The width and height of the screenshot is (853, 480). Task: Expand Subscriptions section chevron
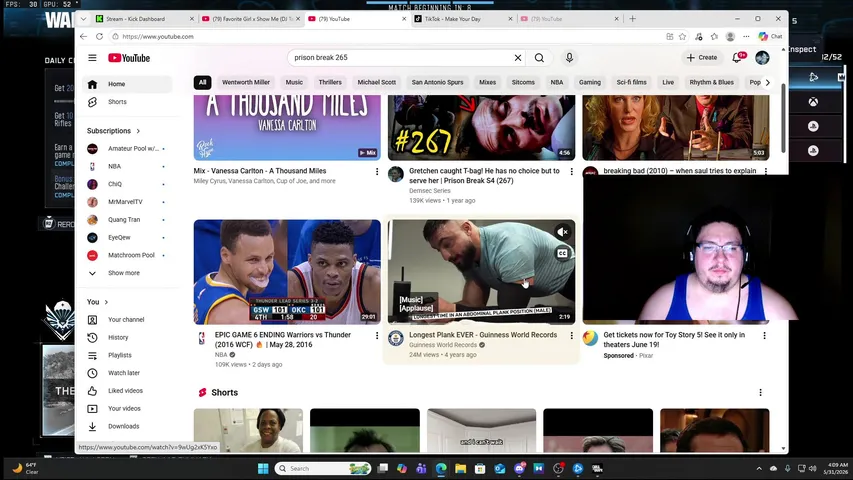(138, 131)
